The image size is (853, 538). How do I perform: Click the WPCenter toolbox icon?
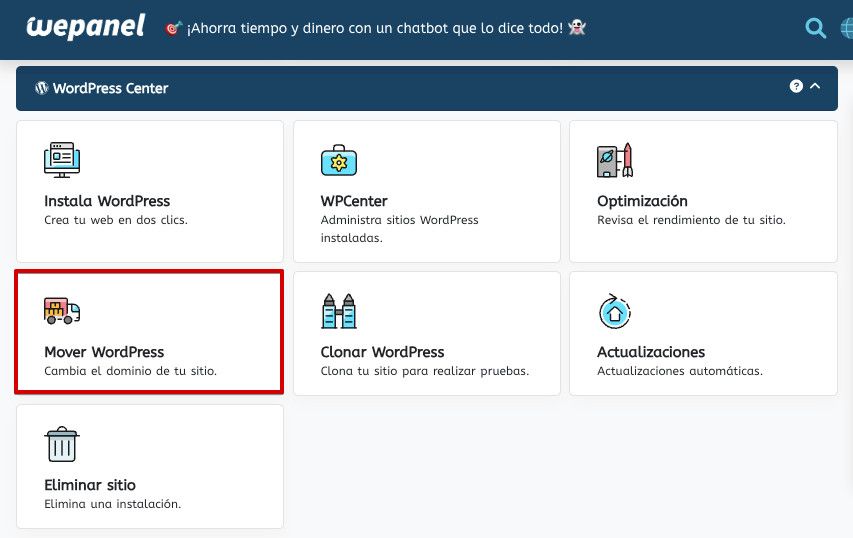click(x=339, y=160)
